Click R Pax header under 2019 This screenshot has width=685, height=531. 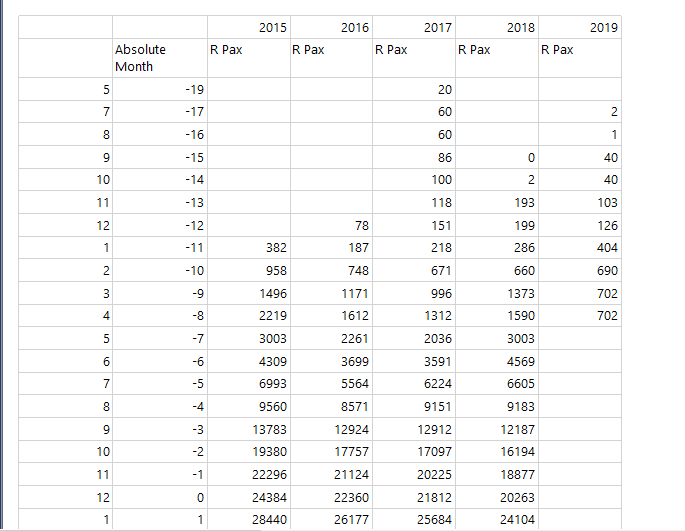pos(580,58)
